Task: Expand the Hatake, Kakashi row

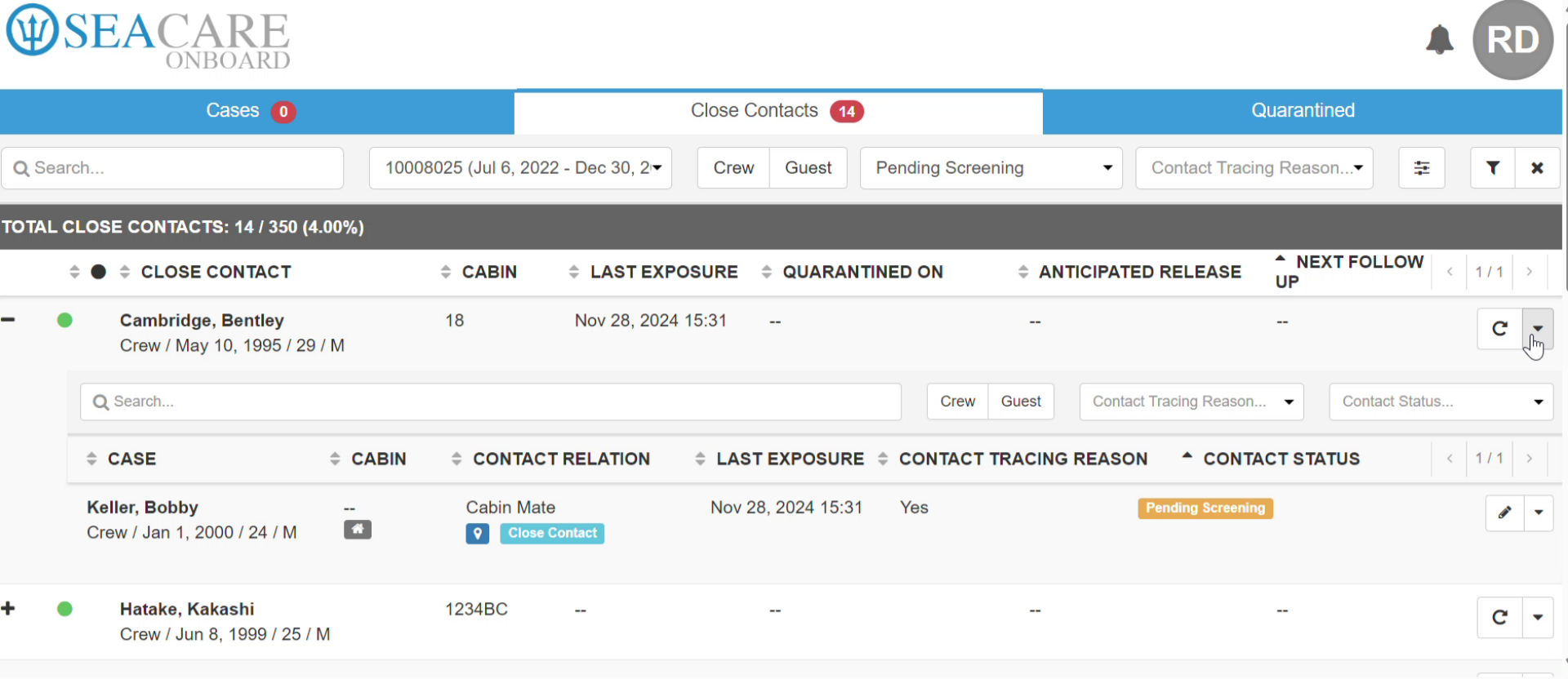Action: pyautogui.click(x=8, y=609)
